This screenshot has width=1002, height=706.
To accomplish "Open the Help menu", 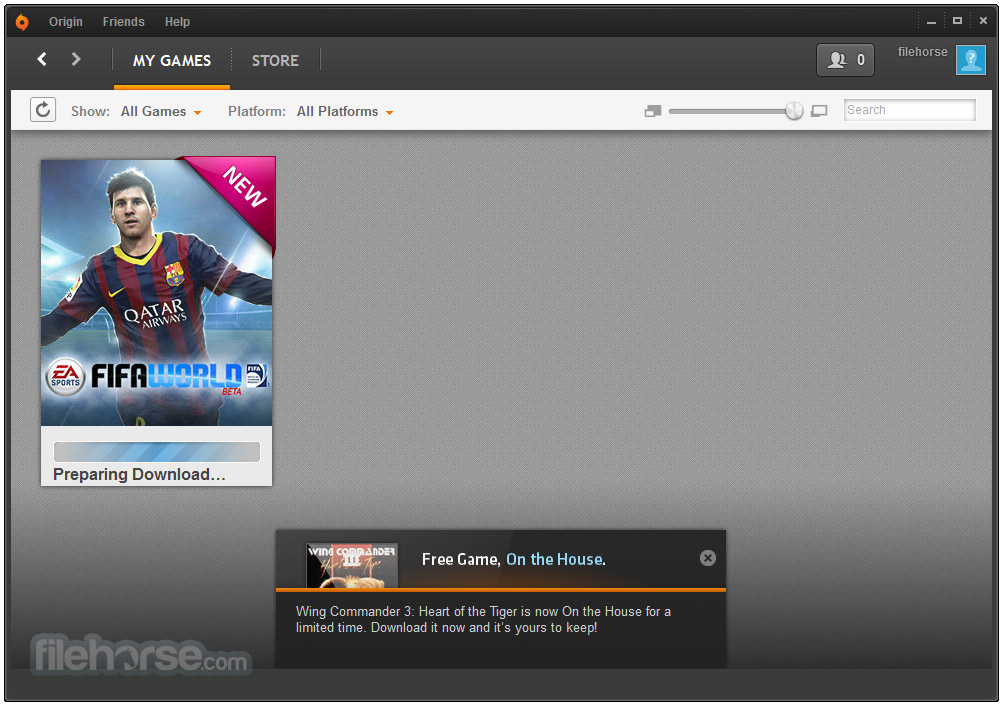I will pos(177,22).
